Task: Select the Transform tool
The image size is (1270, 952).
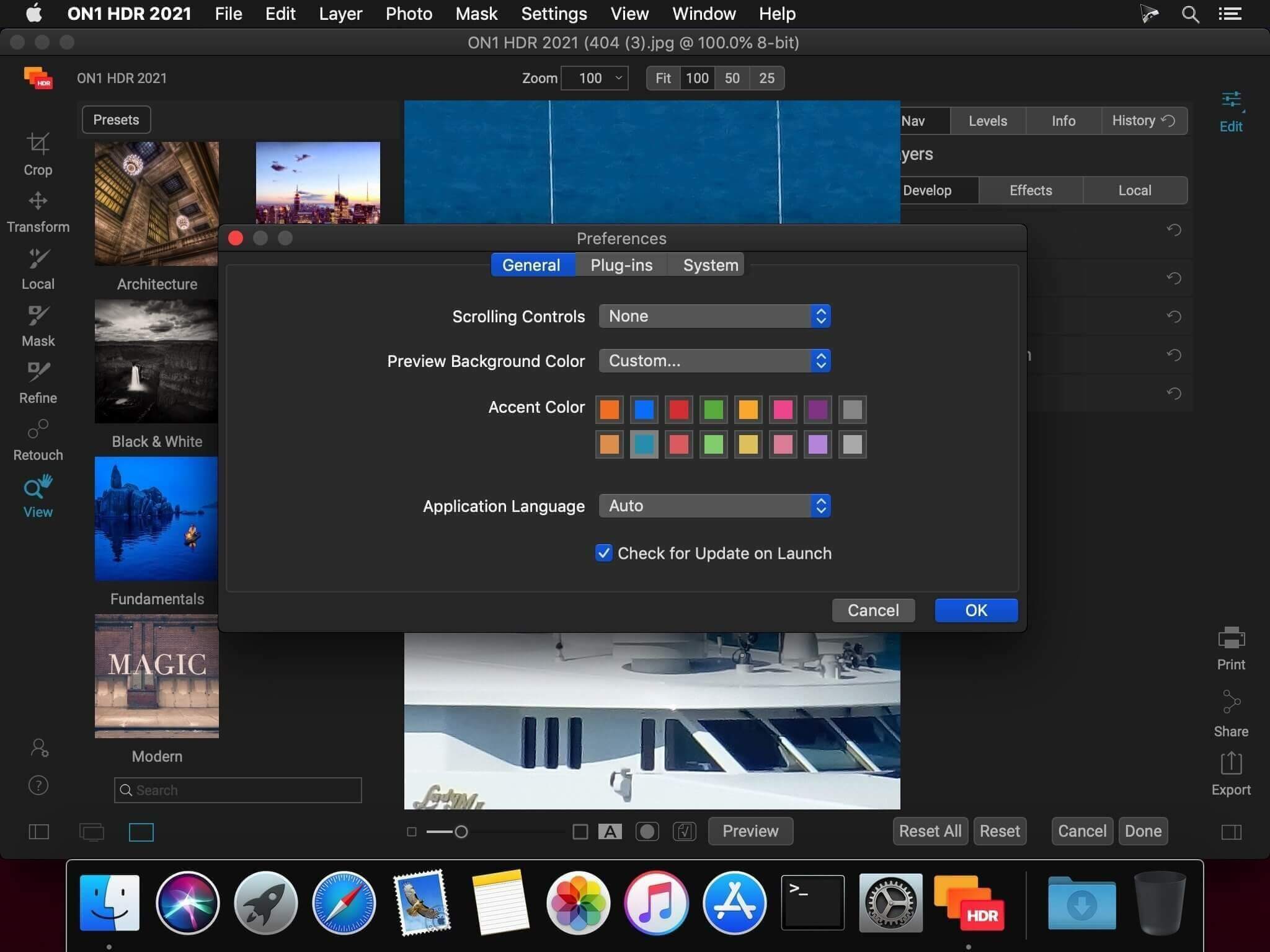Action: coord(38,212)
